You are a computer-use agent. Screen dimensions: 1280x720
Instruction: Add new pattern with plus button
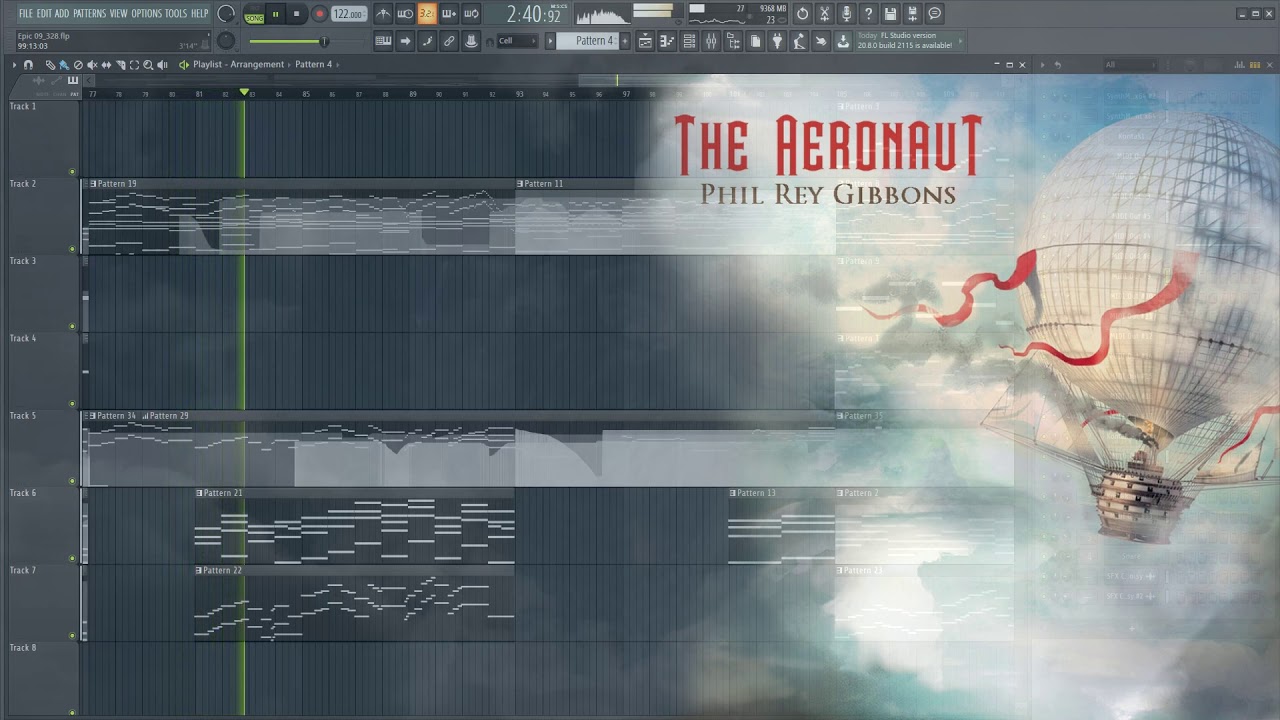pos(625,41)
